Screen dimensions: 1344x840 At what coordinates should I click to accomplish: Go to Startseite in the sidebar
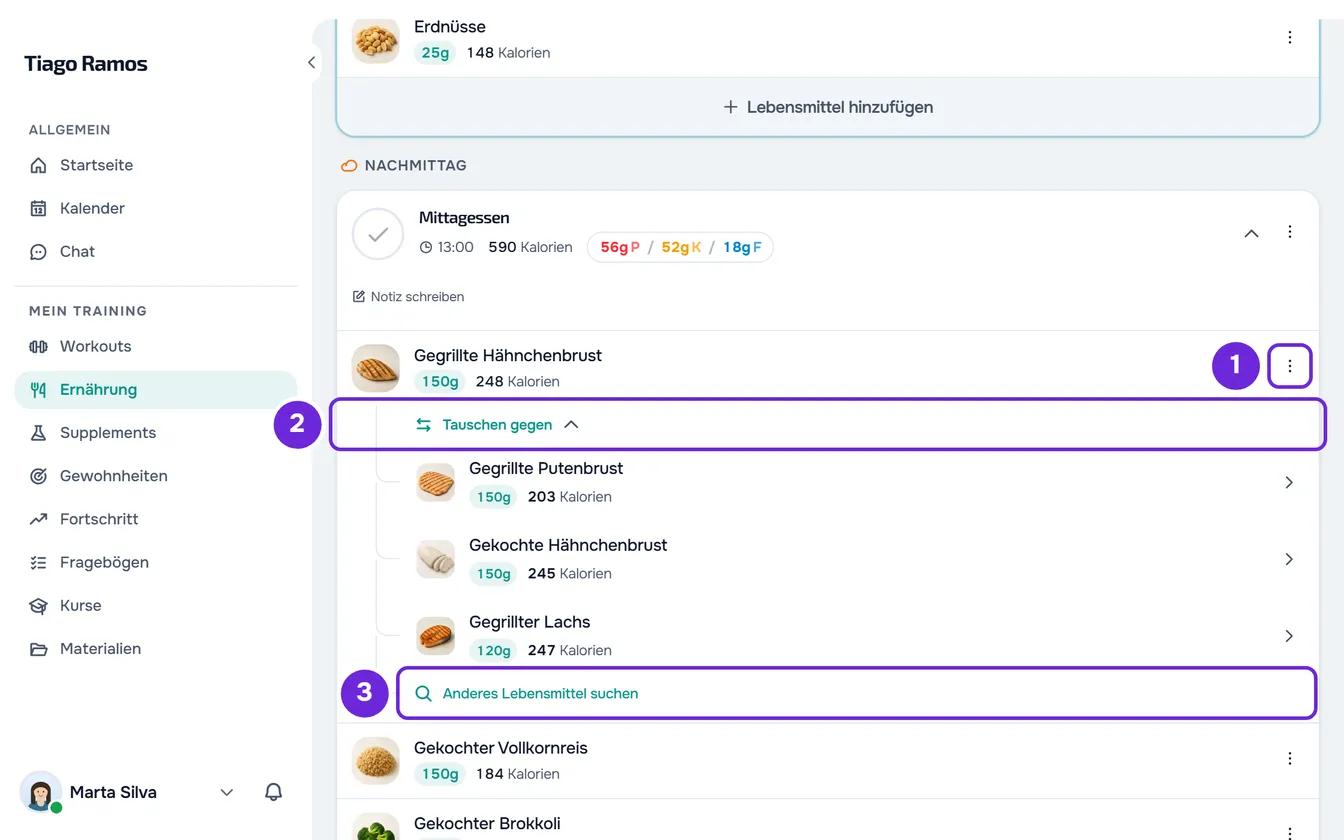click(x=156, y=165)
